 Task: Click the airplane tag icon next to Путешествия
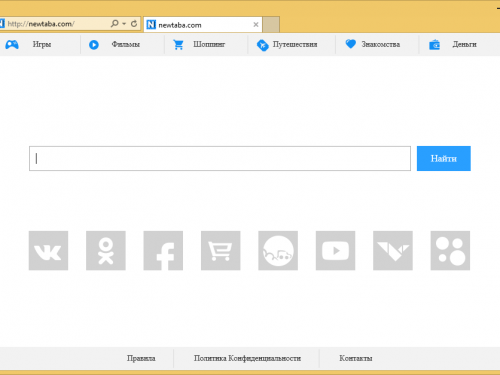coord(263,45)
